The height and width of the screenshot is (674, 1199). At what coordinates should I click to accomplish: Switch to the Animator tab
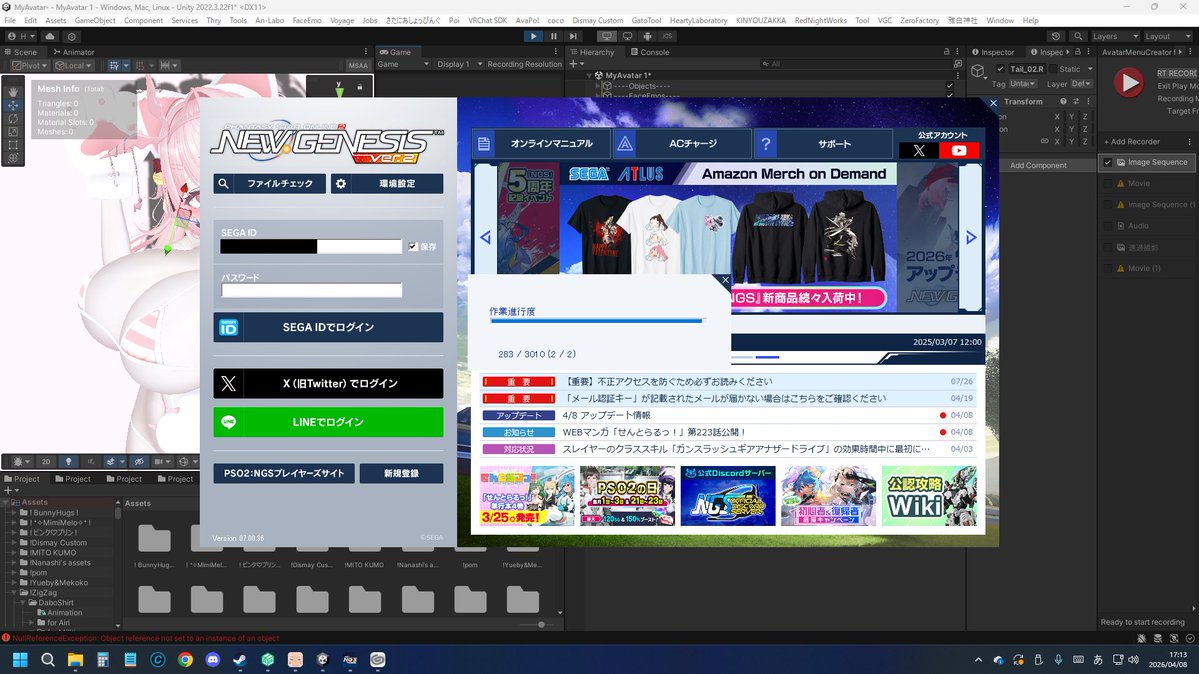coord(74,52)
